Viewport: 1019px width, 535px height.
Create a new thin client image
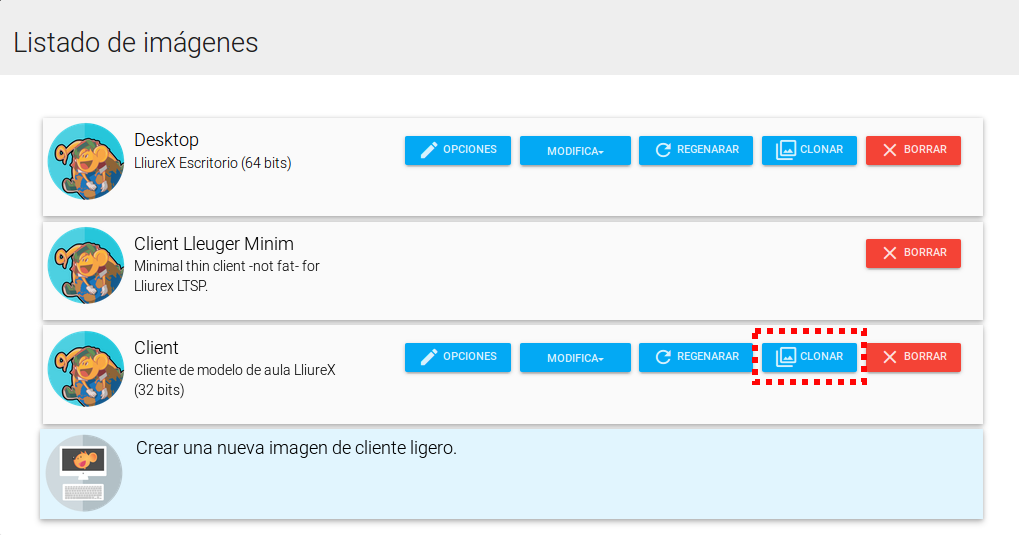pos(296,449)
